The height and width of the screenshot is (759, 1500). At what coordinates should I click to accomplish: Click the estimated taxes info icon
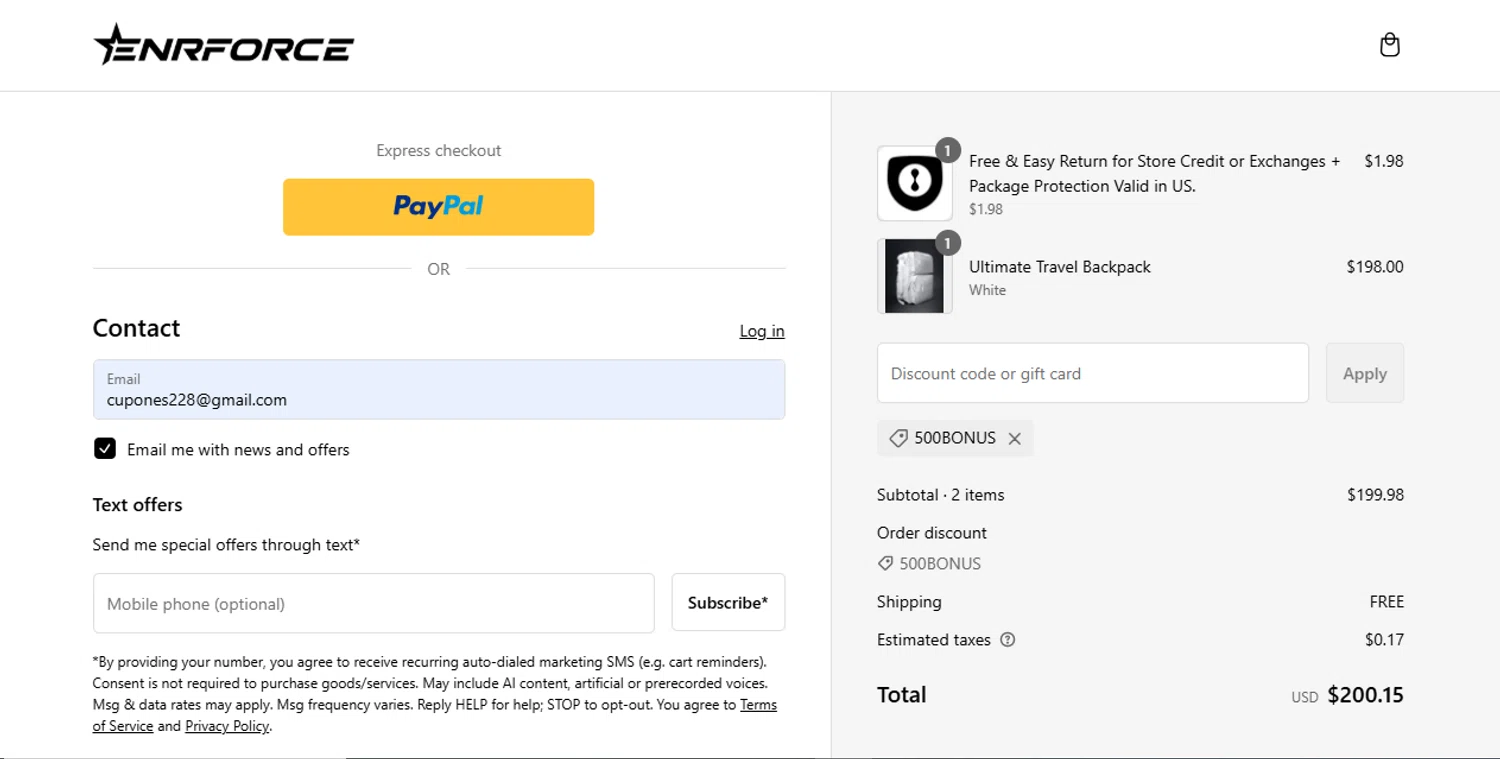tap(1007, 640)
